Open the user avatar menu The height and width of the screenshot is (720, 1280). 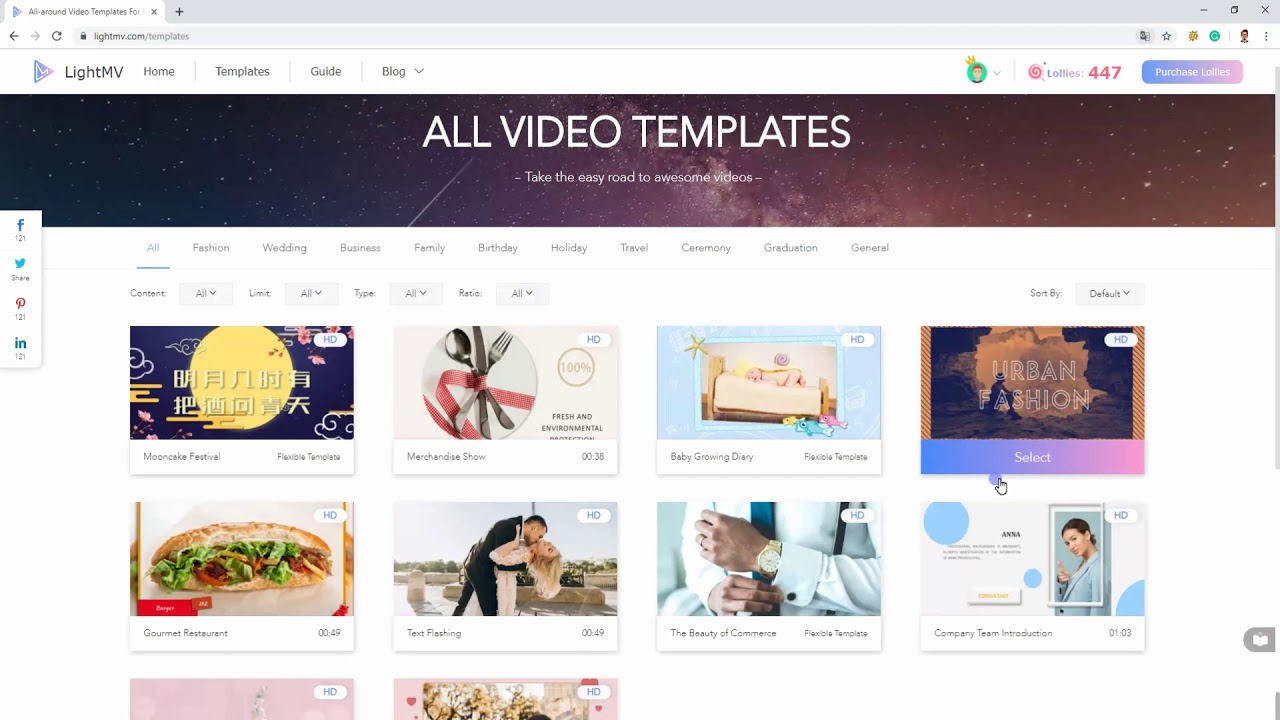pyautogui.click(x=976, y=71)
